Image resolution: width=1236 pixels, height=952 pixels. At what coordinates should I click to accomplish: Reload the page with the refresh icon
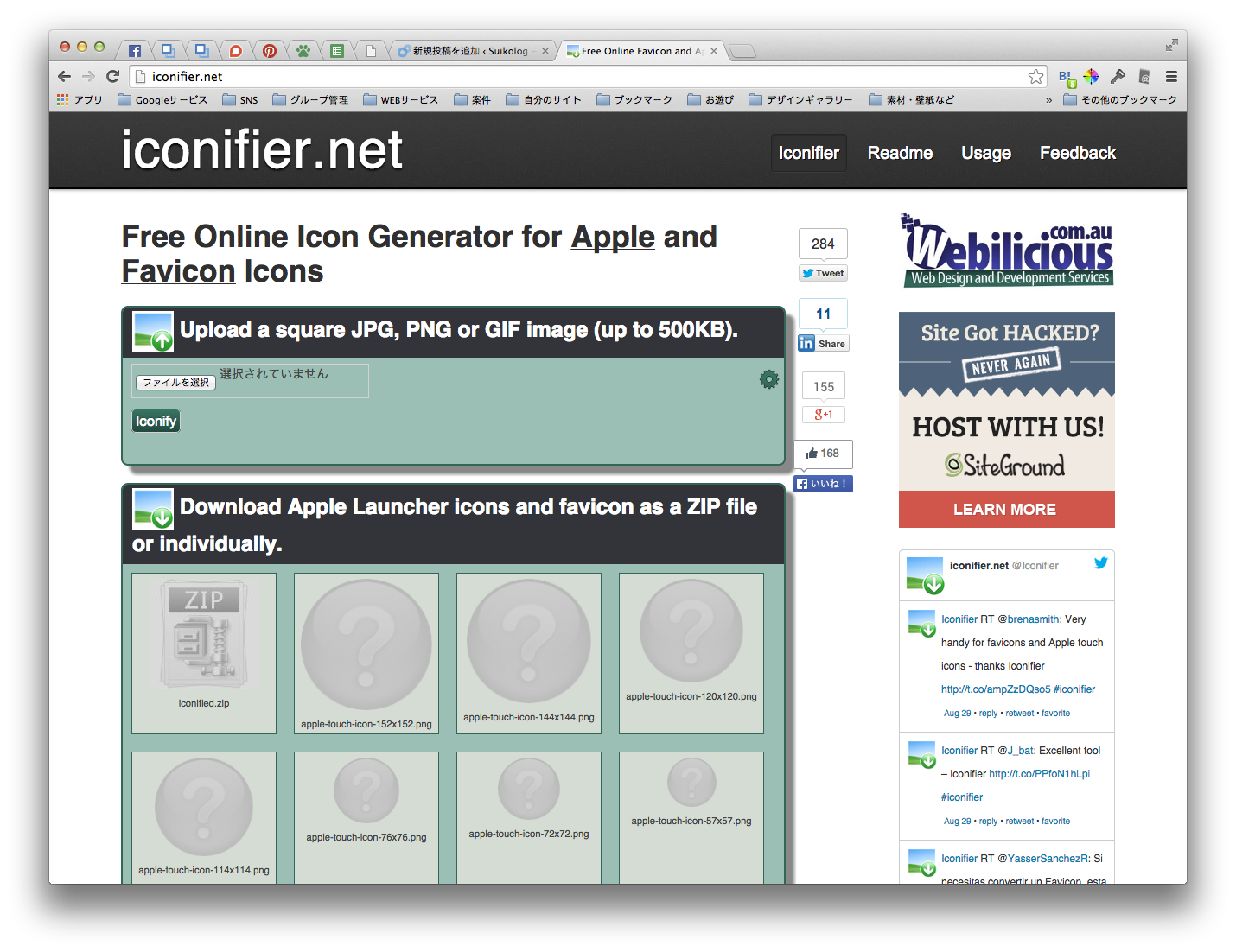(112, 77)
